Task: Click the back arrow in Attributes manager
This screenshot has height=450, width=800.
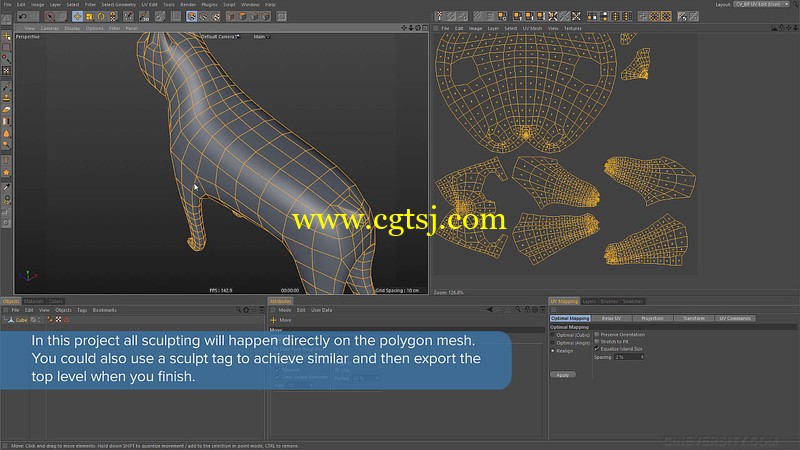Action: click(490, 309)
